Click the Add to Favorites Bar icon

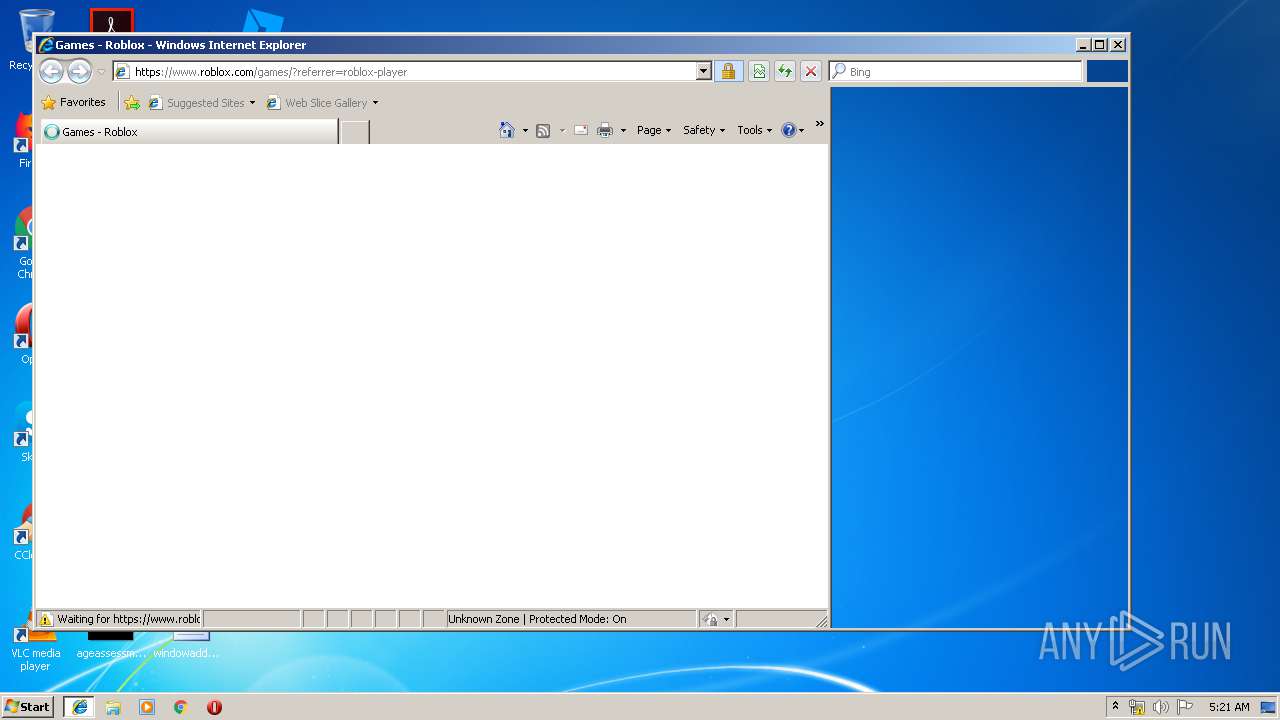tap(132, 102)
